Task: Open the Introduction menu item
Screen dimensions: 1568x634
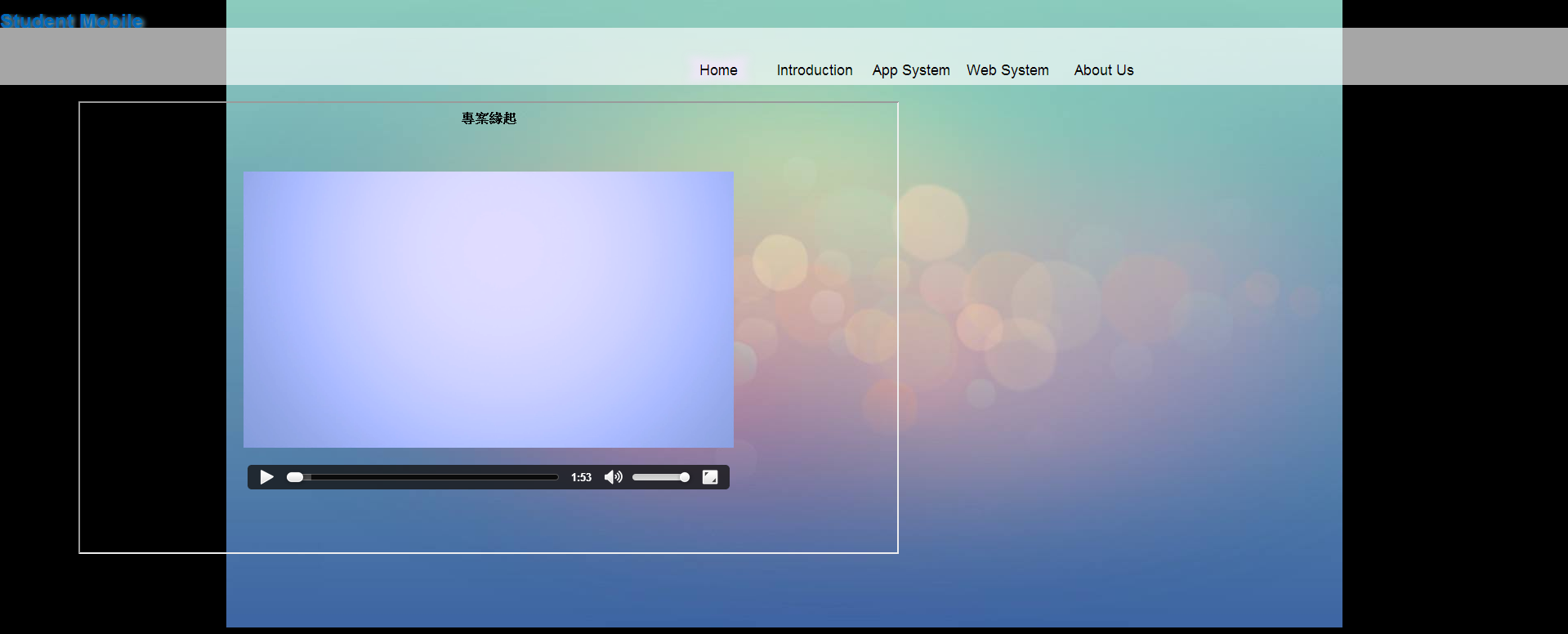Action: tap(814, 70)
